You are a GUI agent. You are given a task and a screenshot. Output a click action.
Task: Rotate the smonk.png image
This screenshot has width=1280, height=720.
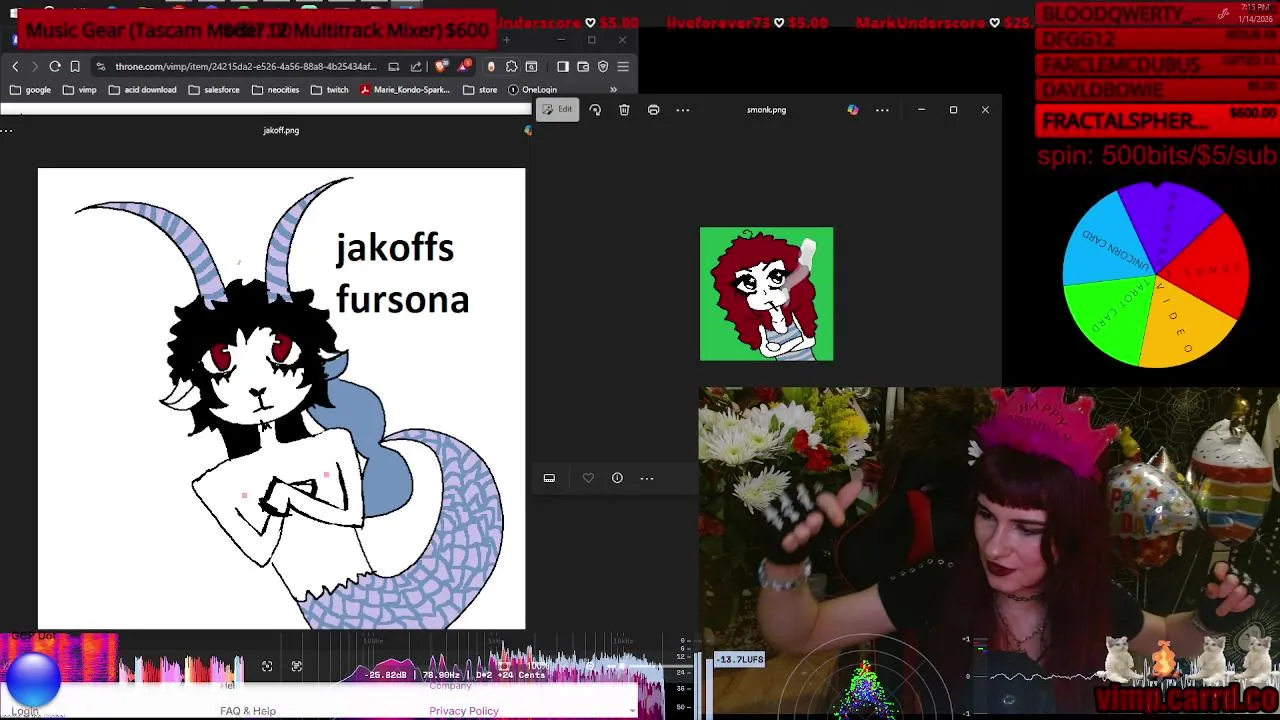[x=595, y=110]
